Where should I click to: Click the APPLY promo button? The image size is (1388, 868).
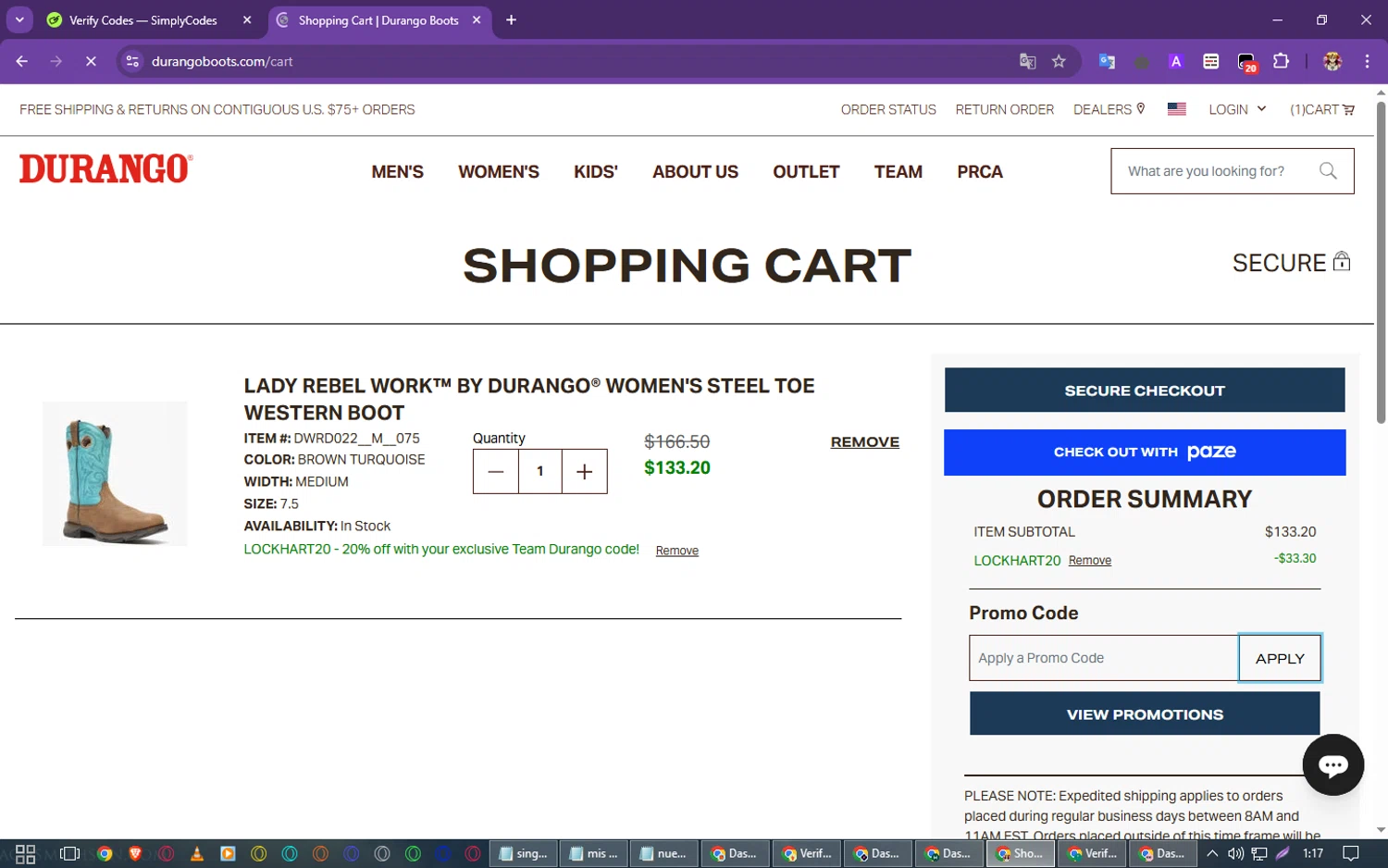tap(1280, 658)
